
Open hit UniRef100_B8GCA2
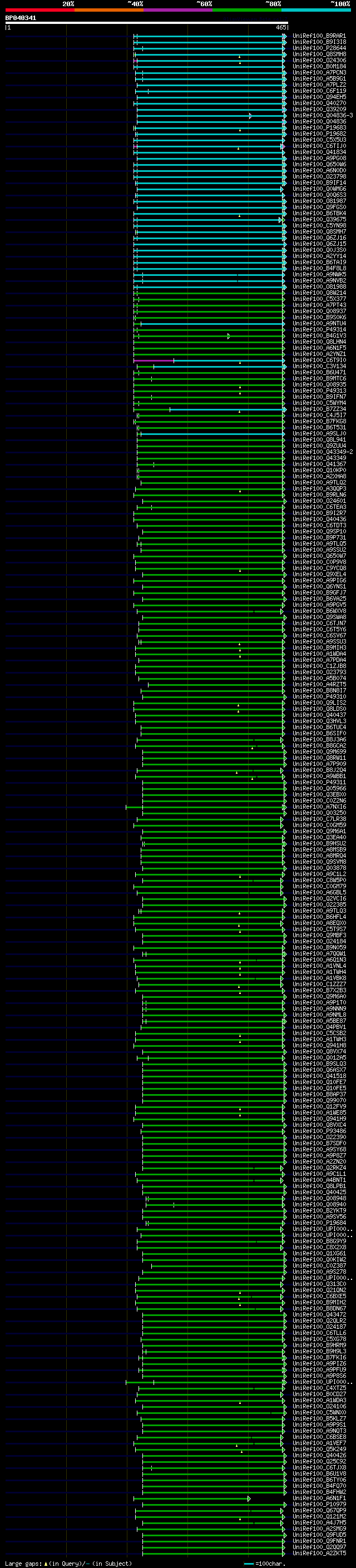tap(319, 746)
